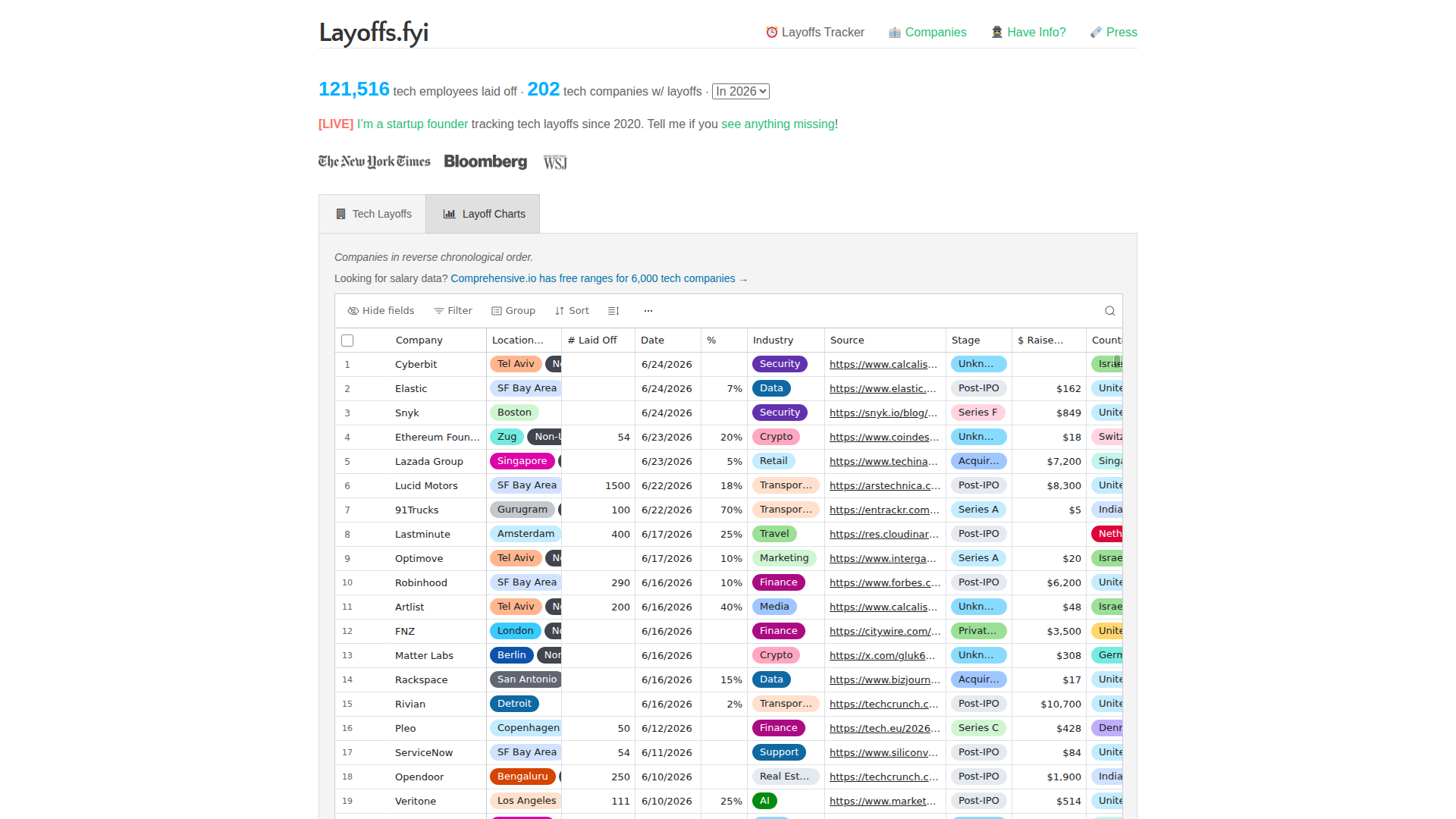The height and width of the screenshot is (819, 1456).
Task: Click the $10,700 raised value for Rivian
Action: point(1061,704)
